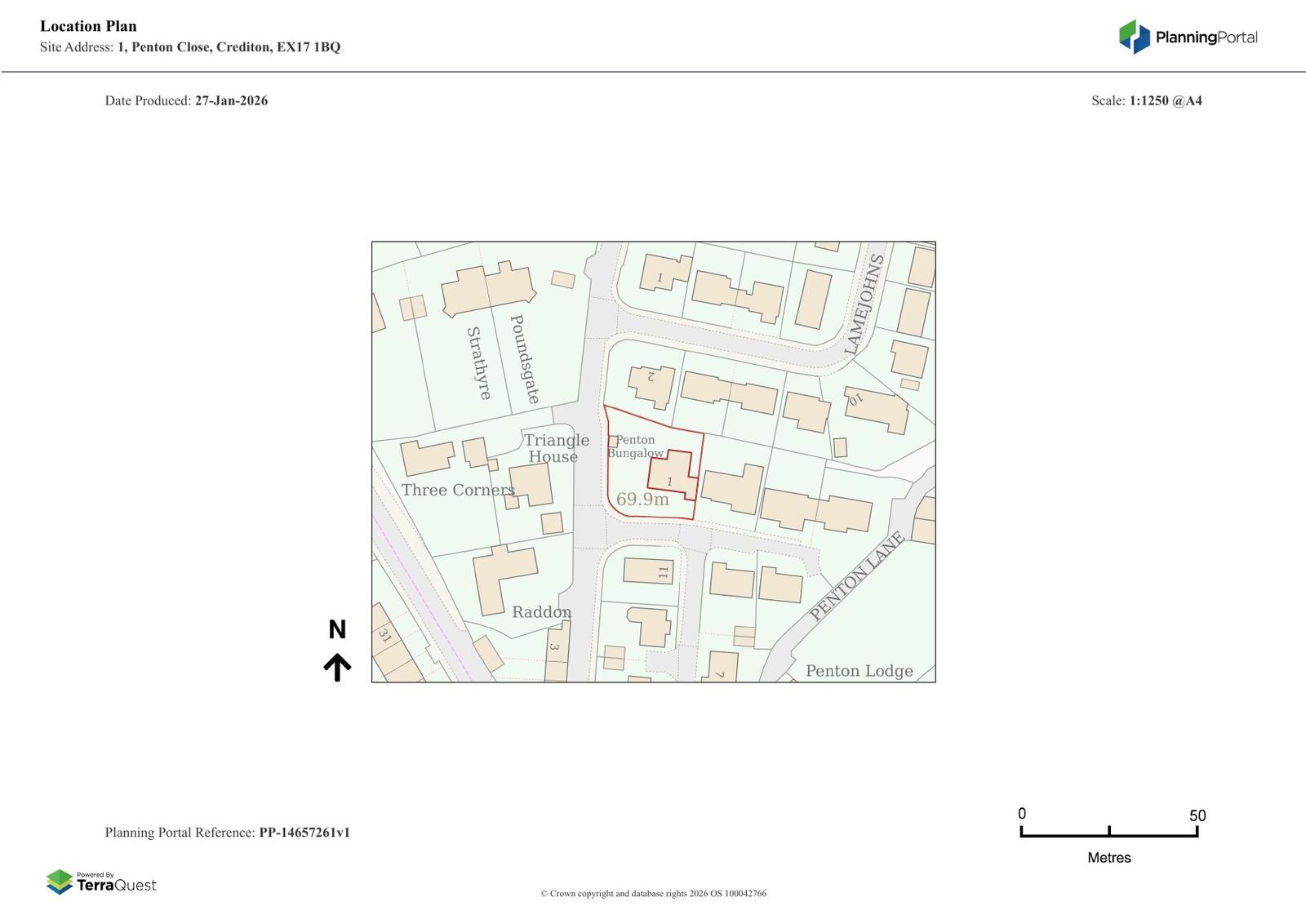
Task: Click the TerraQuest layered logo icon
Action: tap(60, 882)
